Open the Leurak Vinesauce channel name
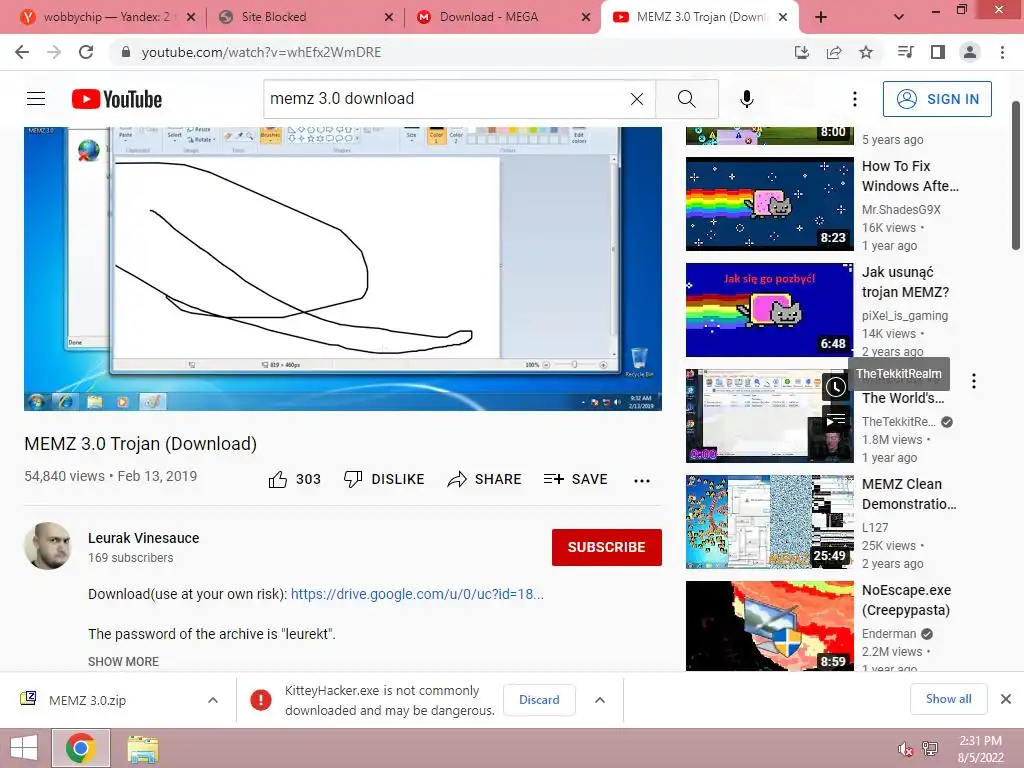1024x768 pixels. point(144,538)
